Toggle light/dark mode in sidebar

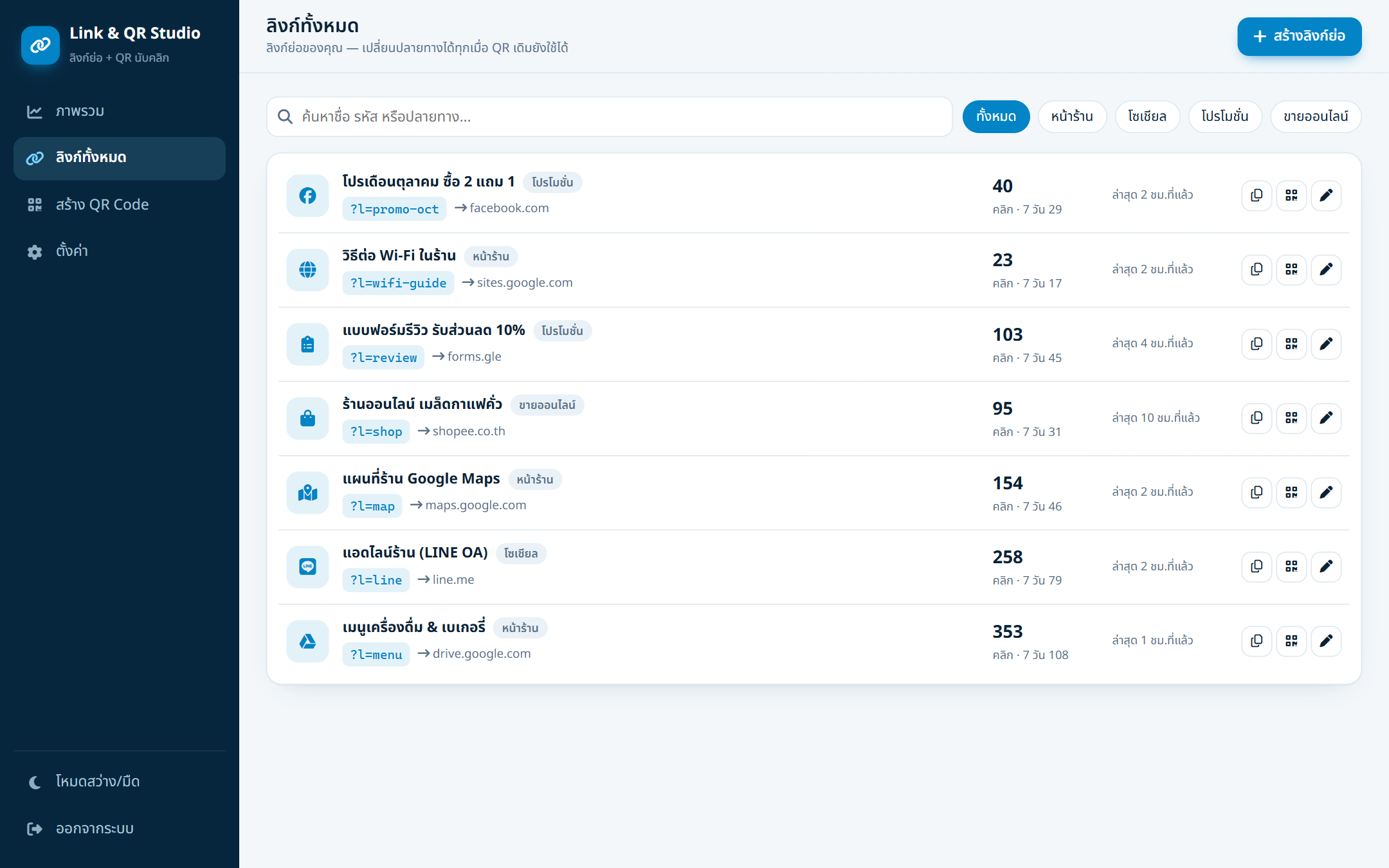point(120,781)
